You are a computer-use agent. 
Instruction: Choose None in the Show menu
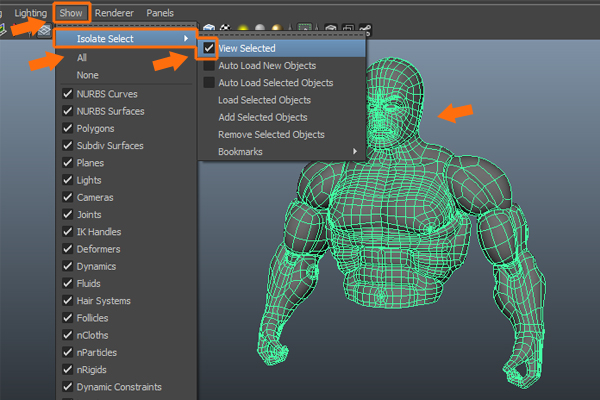[x=87, y=75]
